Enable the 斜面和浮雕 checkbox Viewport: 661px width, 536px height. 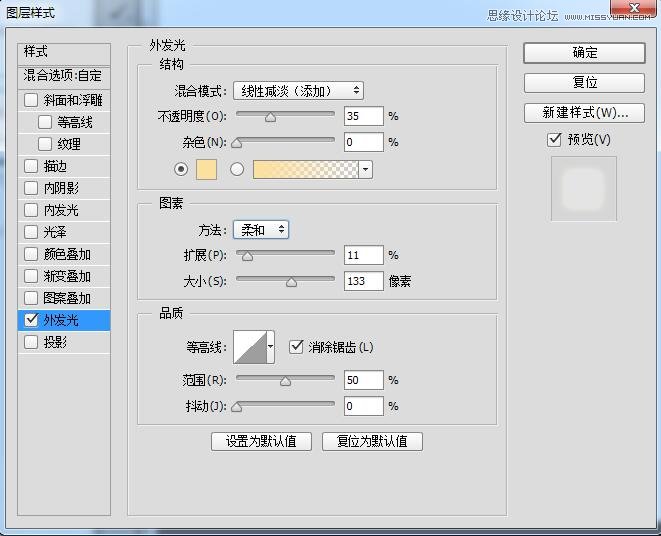(31, 100)
